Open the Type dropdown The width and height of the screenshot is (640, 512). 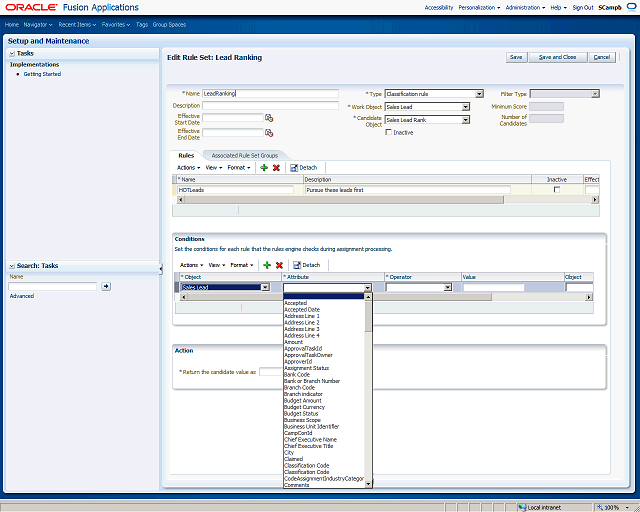tap(479, 94)
